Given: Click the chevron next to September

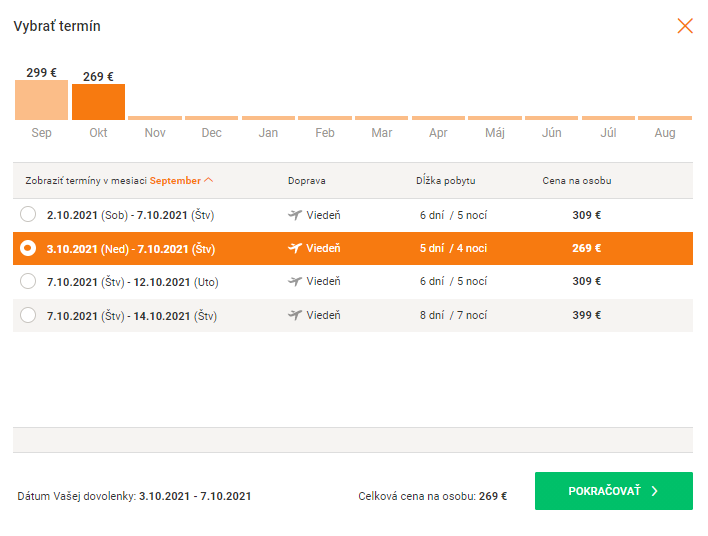Looking at the screenshot, I should click(208, 180).
